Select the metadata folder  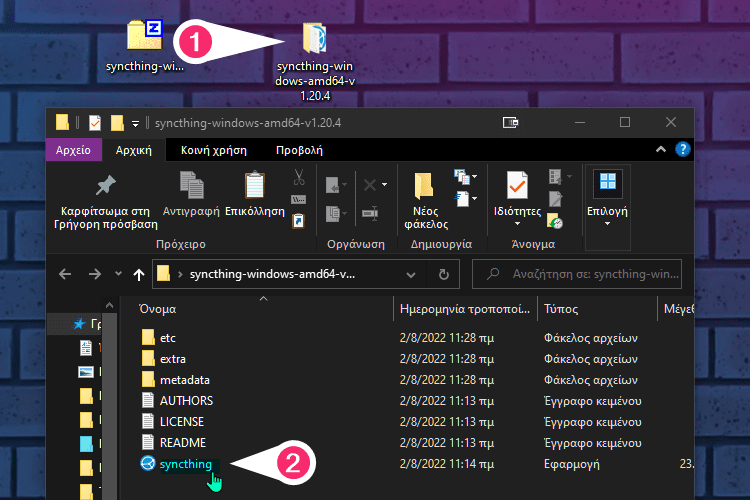(x=185, y=380)
